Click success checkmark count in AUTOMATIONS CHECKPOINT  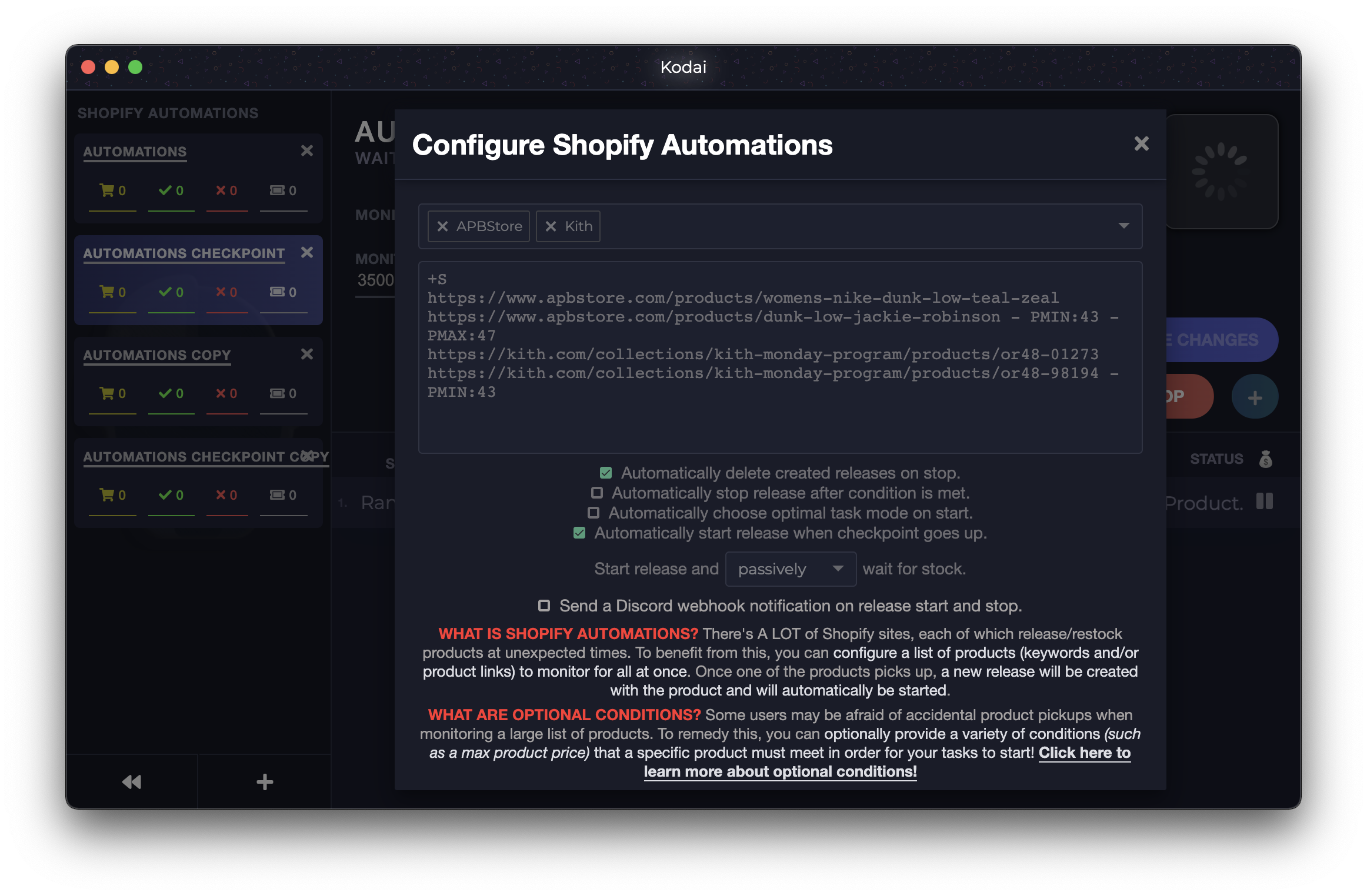(171, 292)
